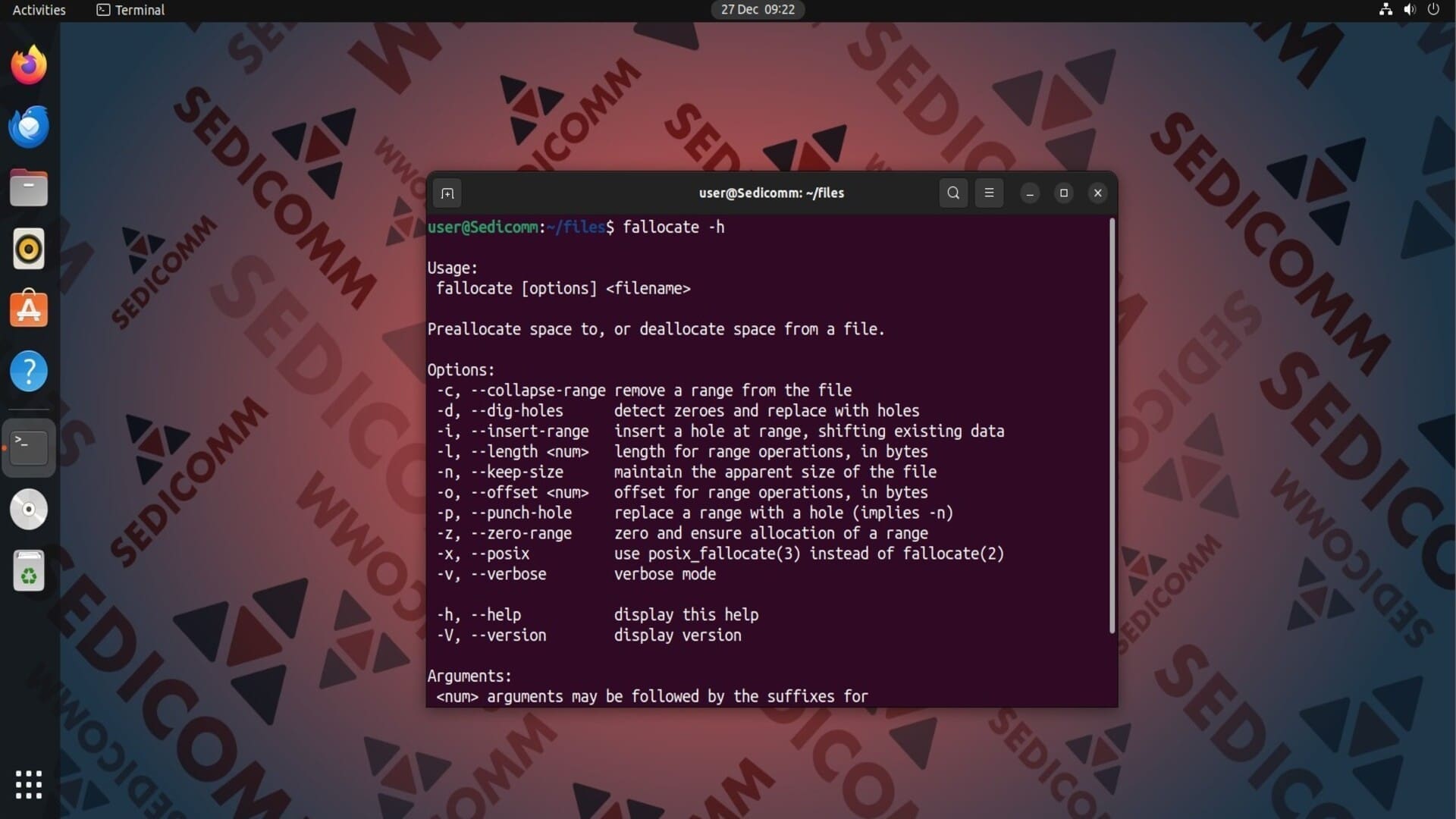Open the Trash from dock
Screen dimensions: 1456x819
pyautogui.click(x=29, y=570)
